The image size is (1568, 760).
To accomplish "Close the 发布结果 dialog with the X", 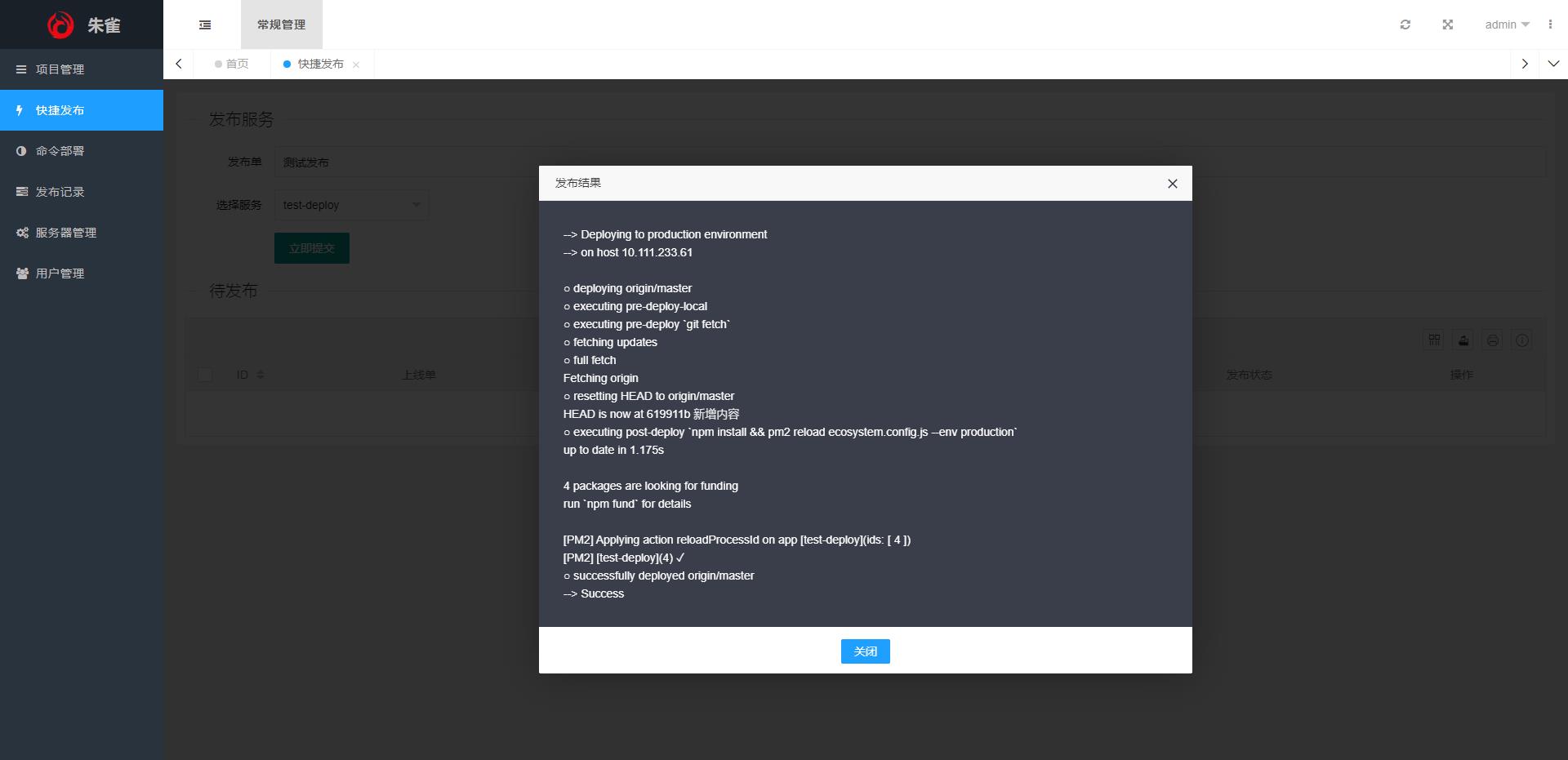I will coord(1172,184).
